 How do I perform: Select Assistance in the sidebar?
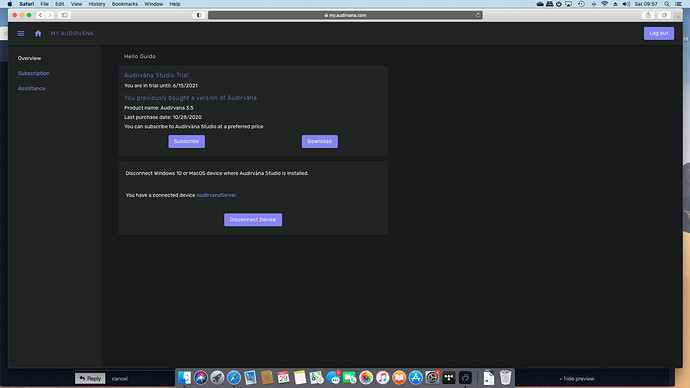click(x=31, y=88)
